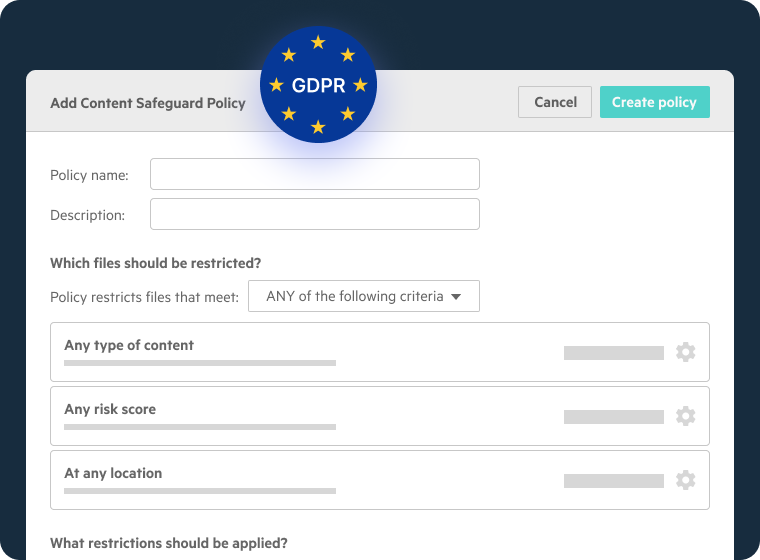The height and width of the screenshot is (560, 760).
Task: Click the What restrictions should be applied heading
Action: (x=168, y=544)
